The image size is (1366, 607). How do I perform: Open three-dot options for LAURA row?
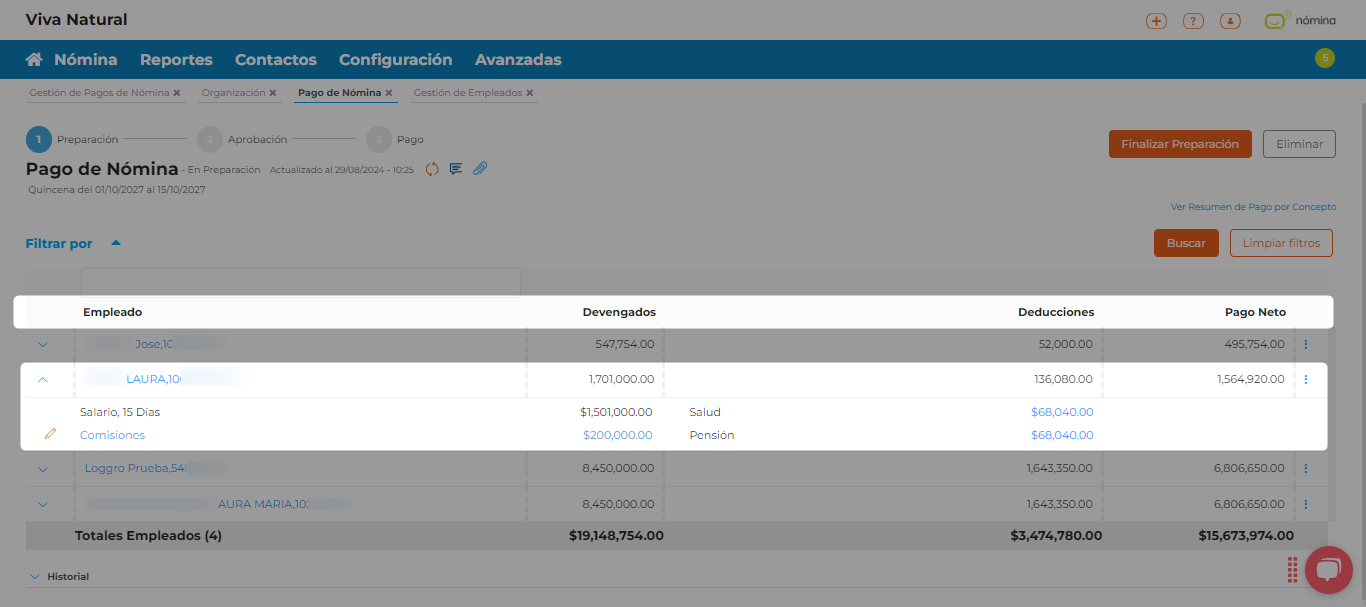[x=1305, y=380]
